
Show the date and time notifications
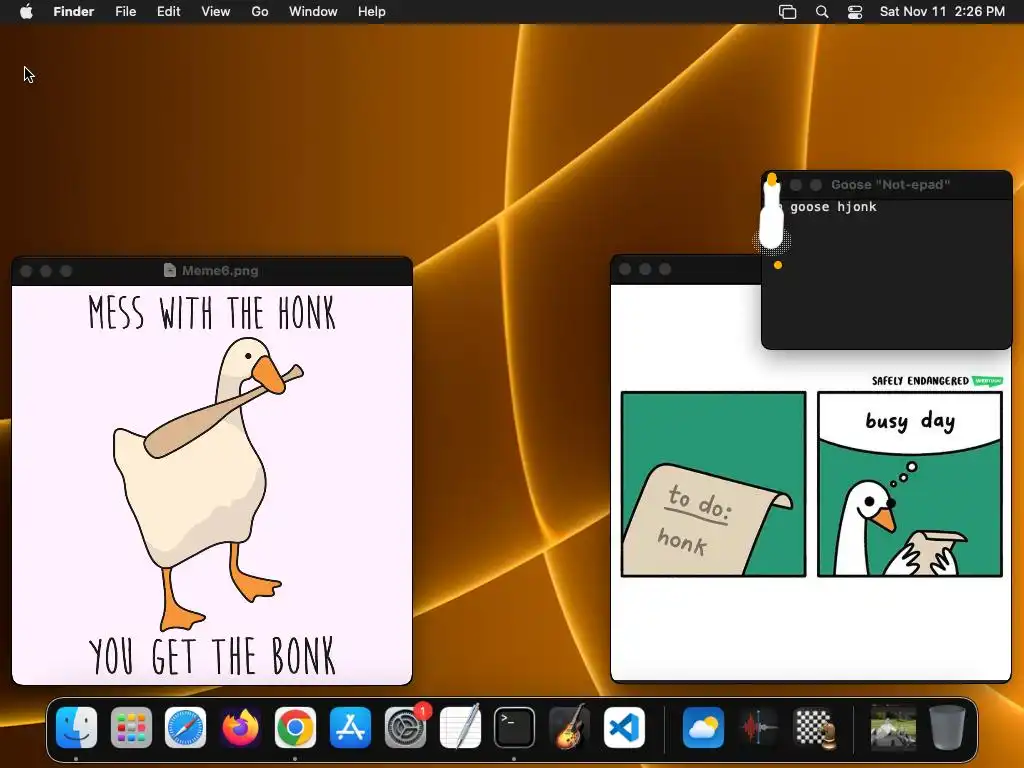(942, 11)
